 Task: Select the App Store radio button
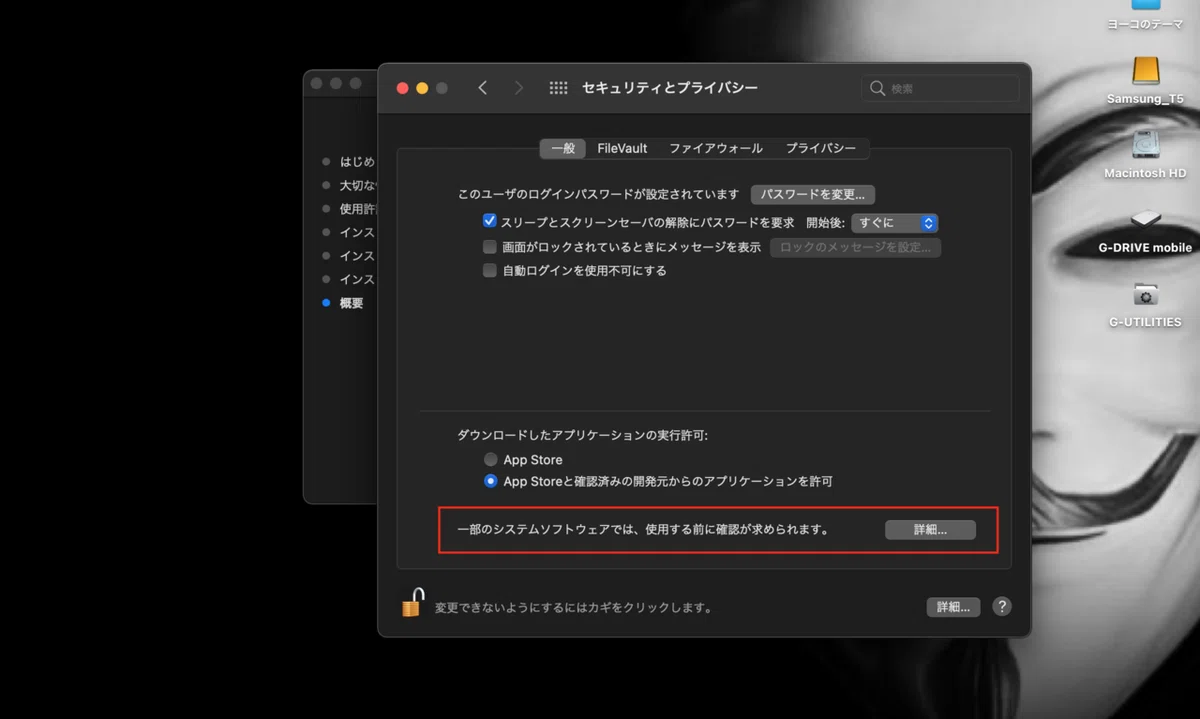pyautogui.click(x=491, y=459)
